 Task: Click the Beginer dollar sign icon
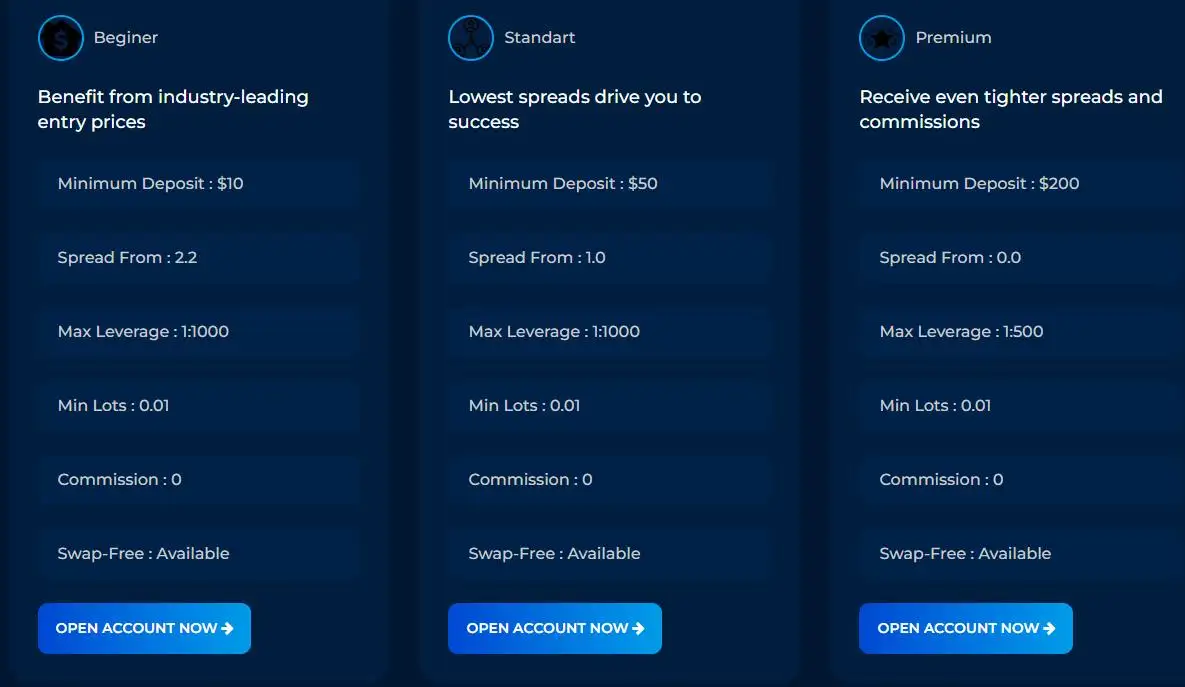(60, 38)
